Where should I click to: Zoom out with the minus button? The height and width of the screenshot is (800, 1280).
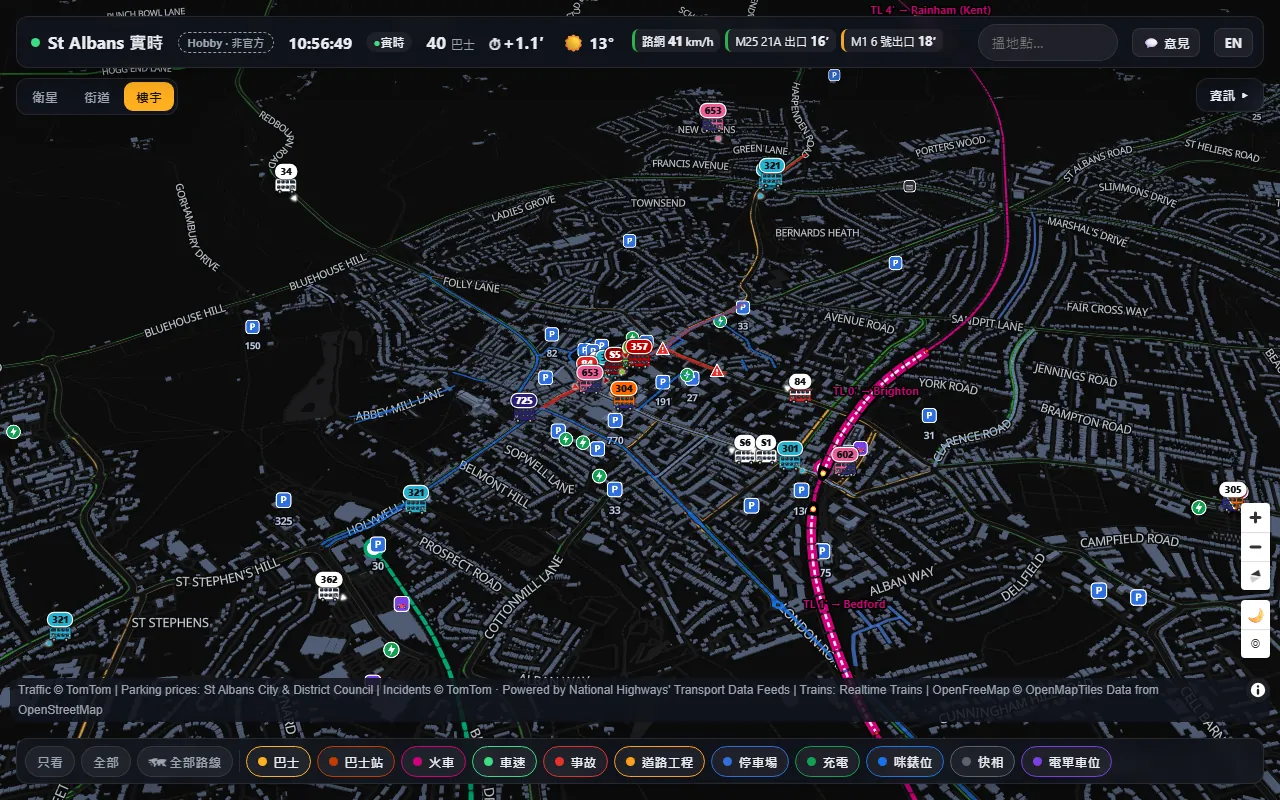coord(1256,547)
